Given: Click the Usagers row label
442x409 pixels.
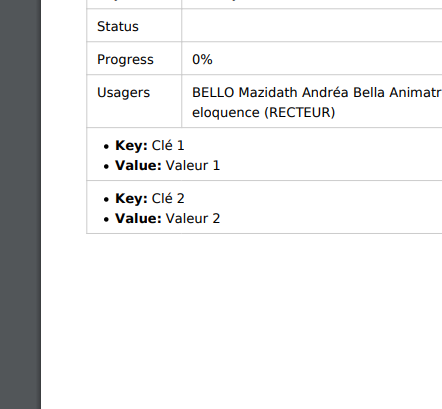Looking at the screenshot, I should click(x=123, y=93).
